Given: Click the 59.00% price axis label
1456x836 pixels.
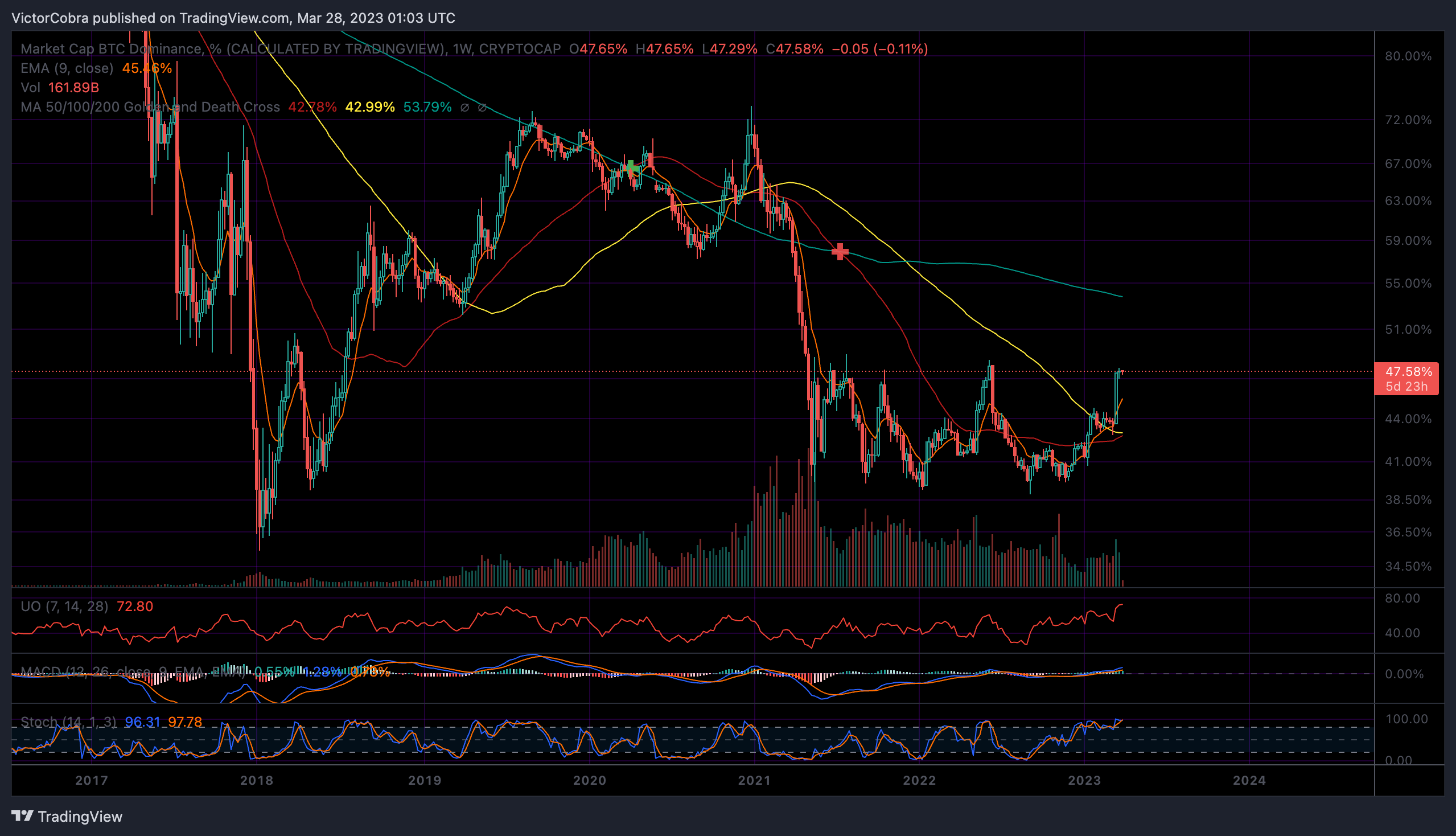Looking at the screenshot, I should pos(1408,240).
